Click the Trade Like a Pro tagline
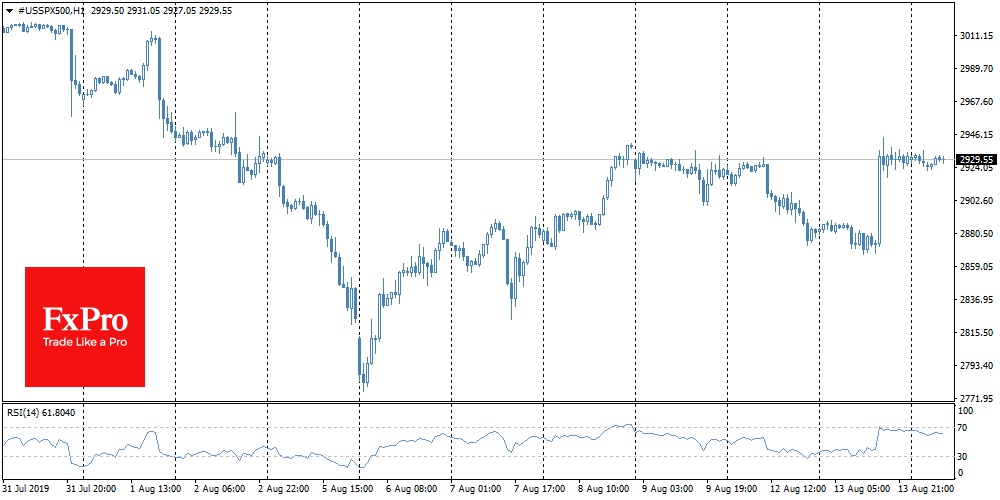This screenshot has height=500, width=1000. point(85,342)
